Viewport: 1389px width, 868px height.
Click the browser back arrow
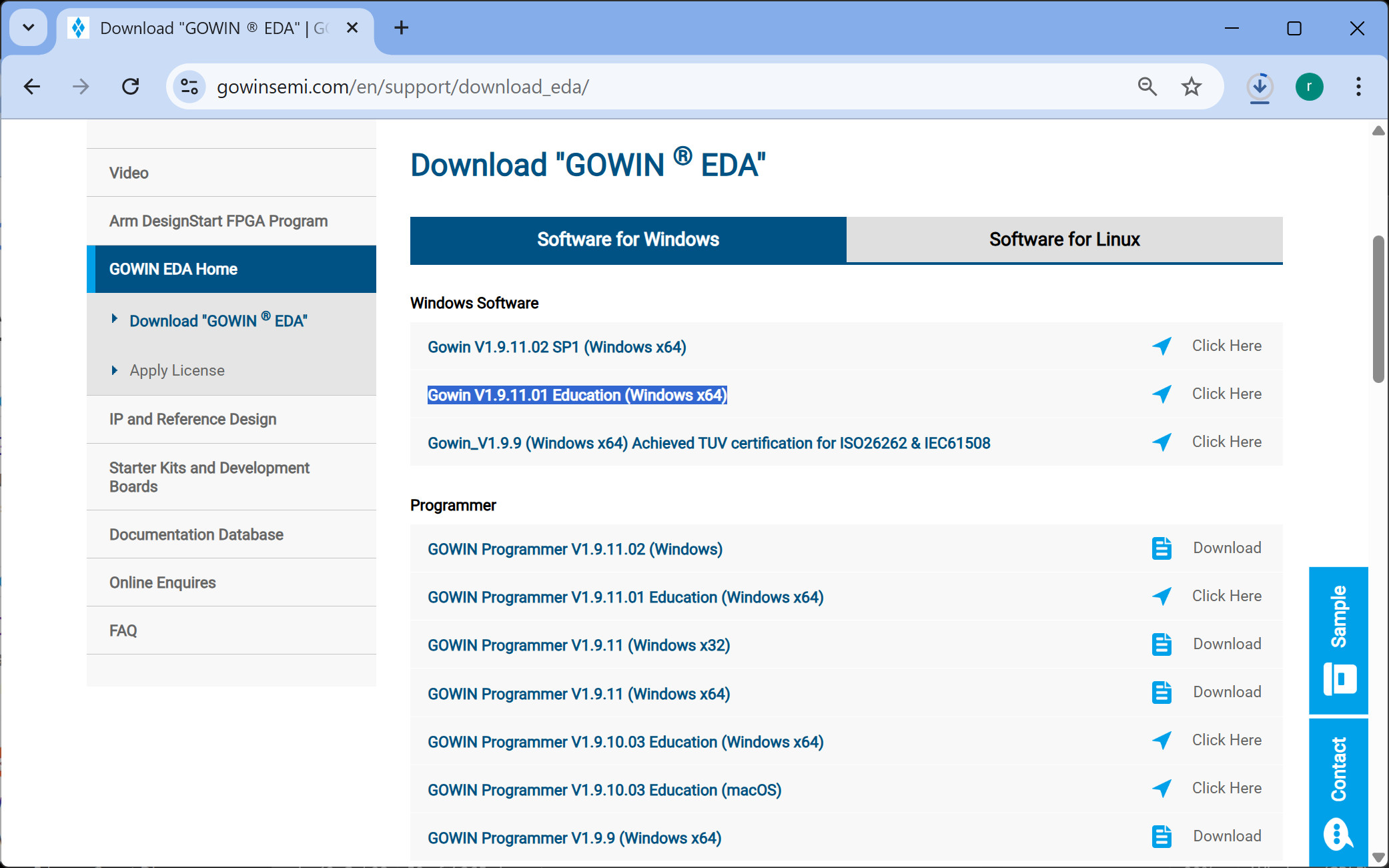pyautogui.click(x=31, y=87)
